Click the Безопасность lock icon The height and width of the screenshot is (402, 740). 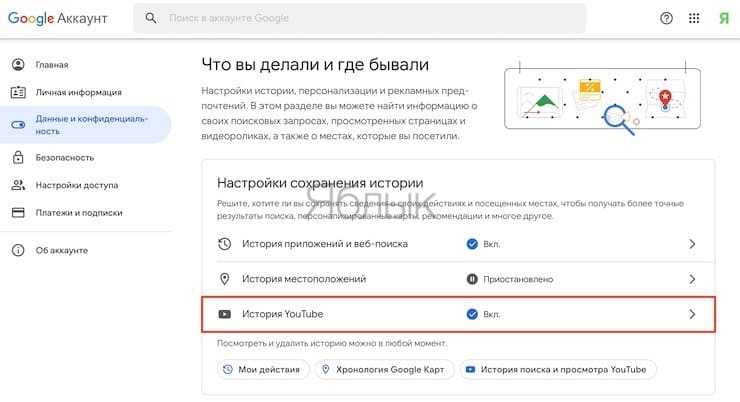pyautogui.click(x=18, y=157)
